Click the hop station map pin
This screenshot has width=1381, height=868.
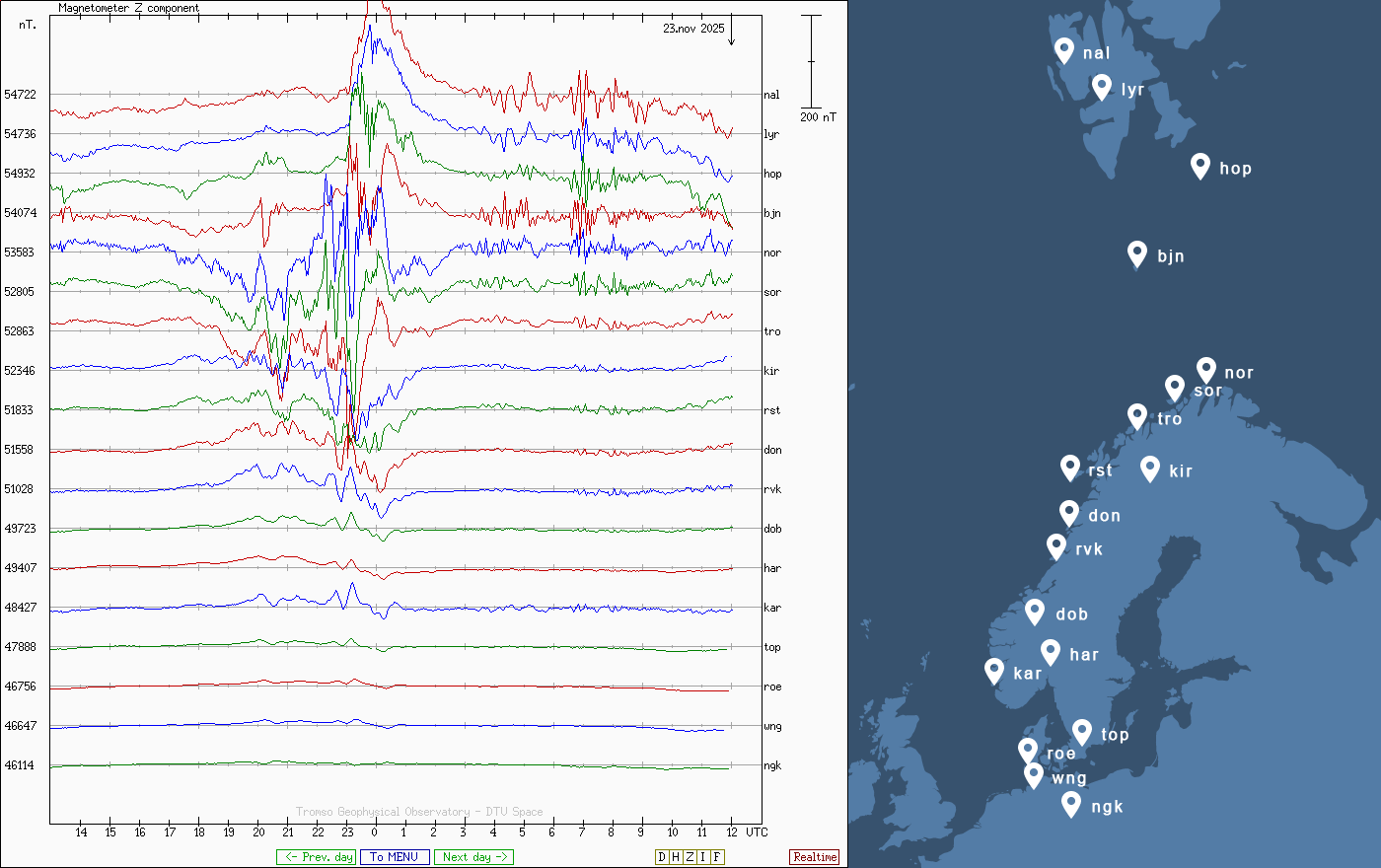pyautogui.click(x=1199, y=166)
